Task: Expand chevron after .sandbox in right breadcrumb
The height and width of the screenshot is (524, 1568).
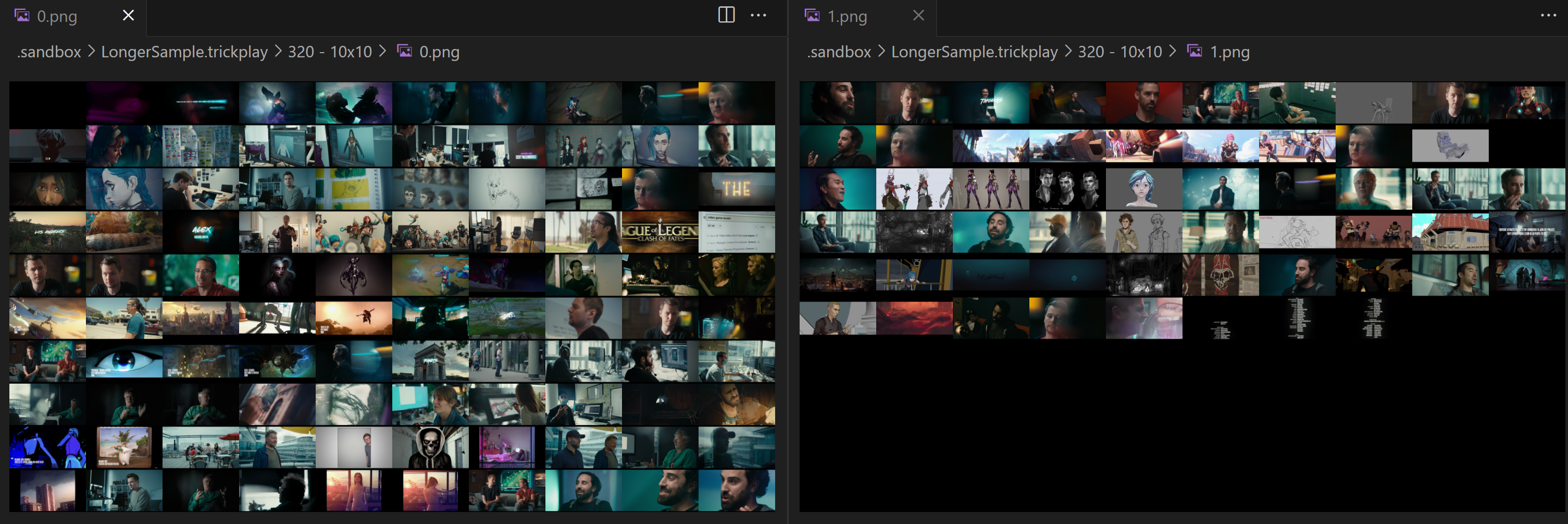Action: pos(881,51)
